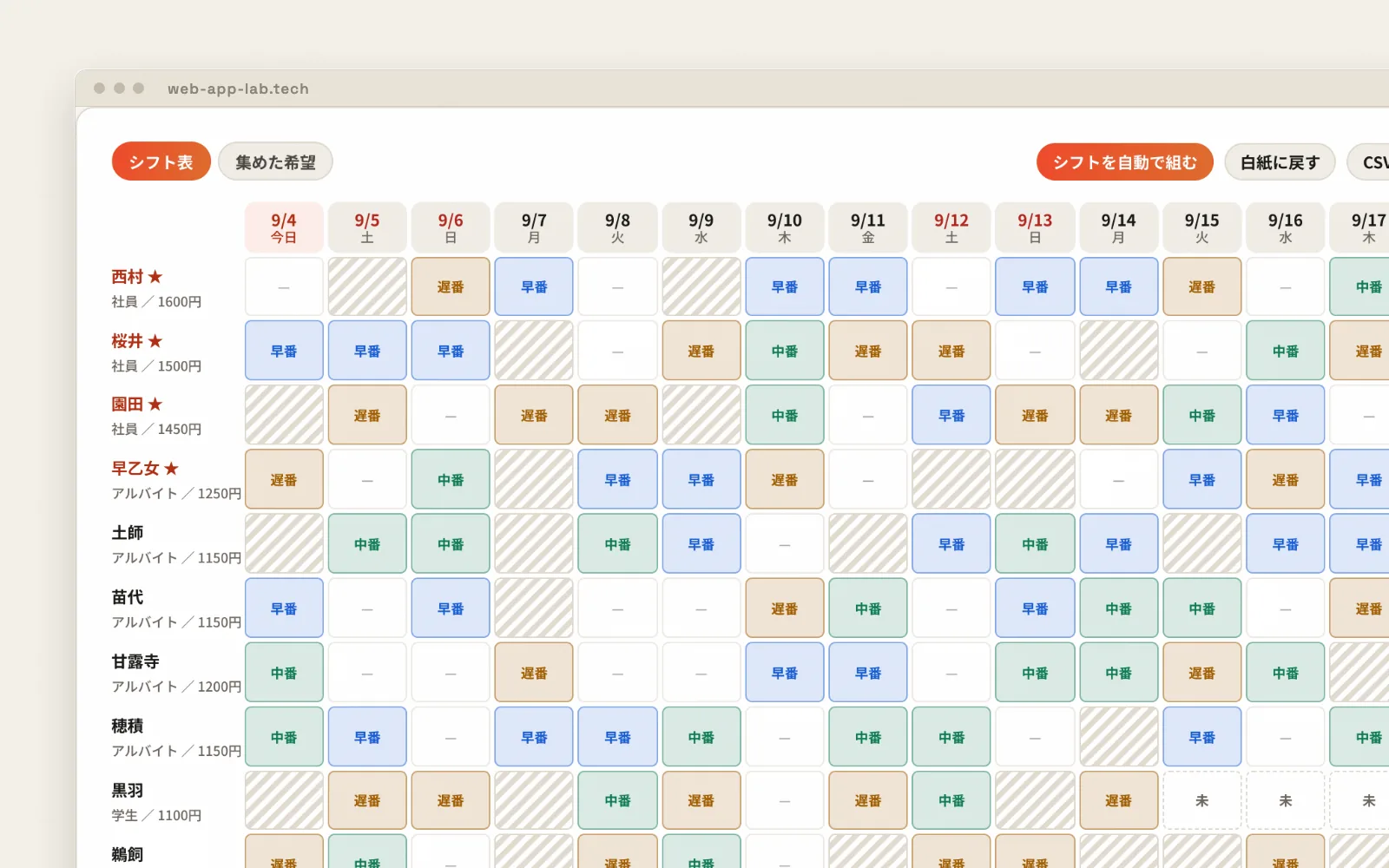This screenshot has height=868, width=1389.
Task: Click 園田's 中番 cell on 9/15
Action: pos(1202,415)
